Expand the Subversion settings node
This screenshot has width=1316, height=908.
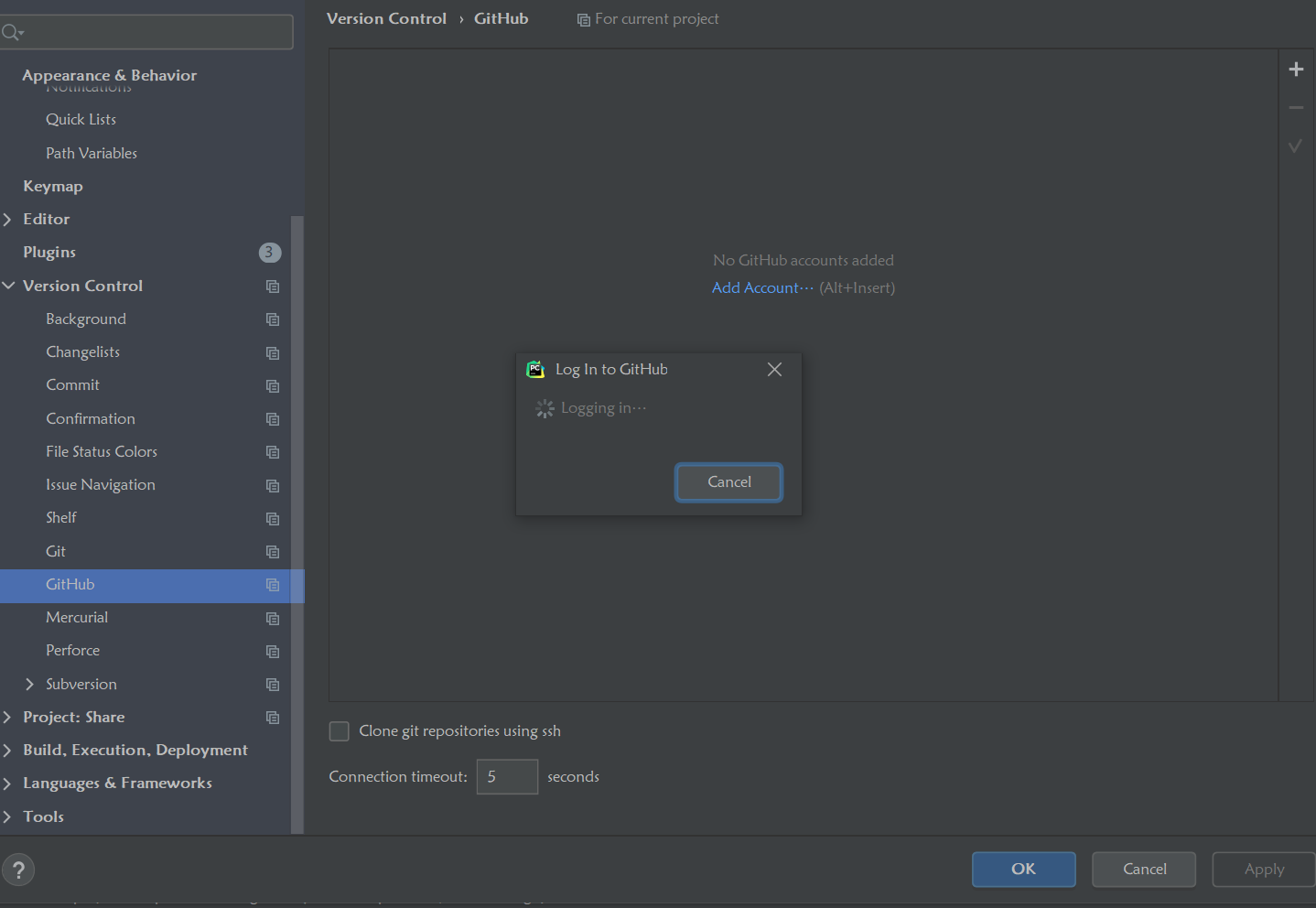[x=30, y=684]
